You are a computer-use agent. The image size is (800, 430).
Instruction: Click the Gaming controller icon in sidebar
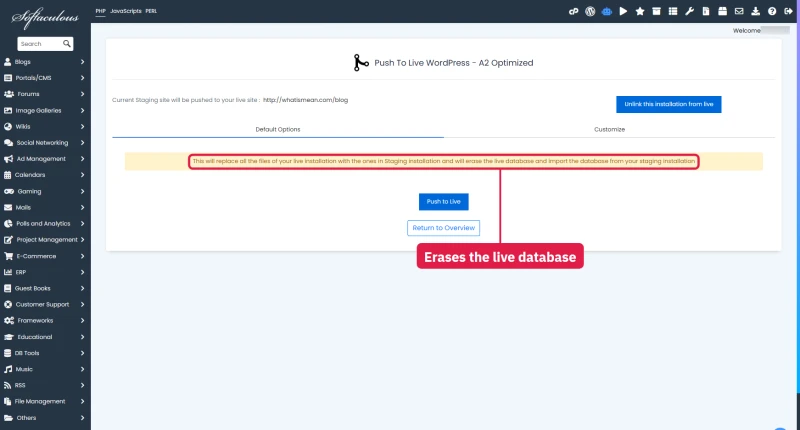tap(9, 191)
